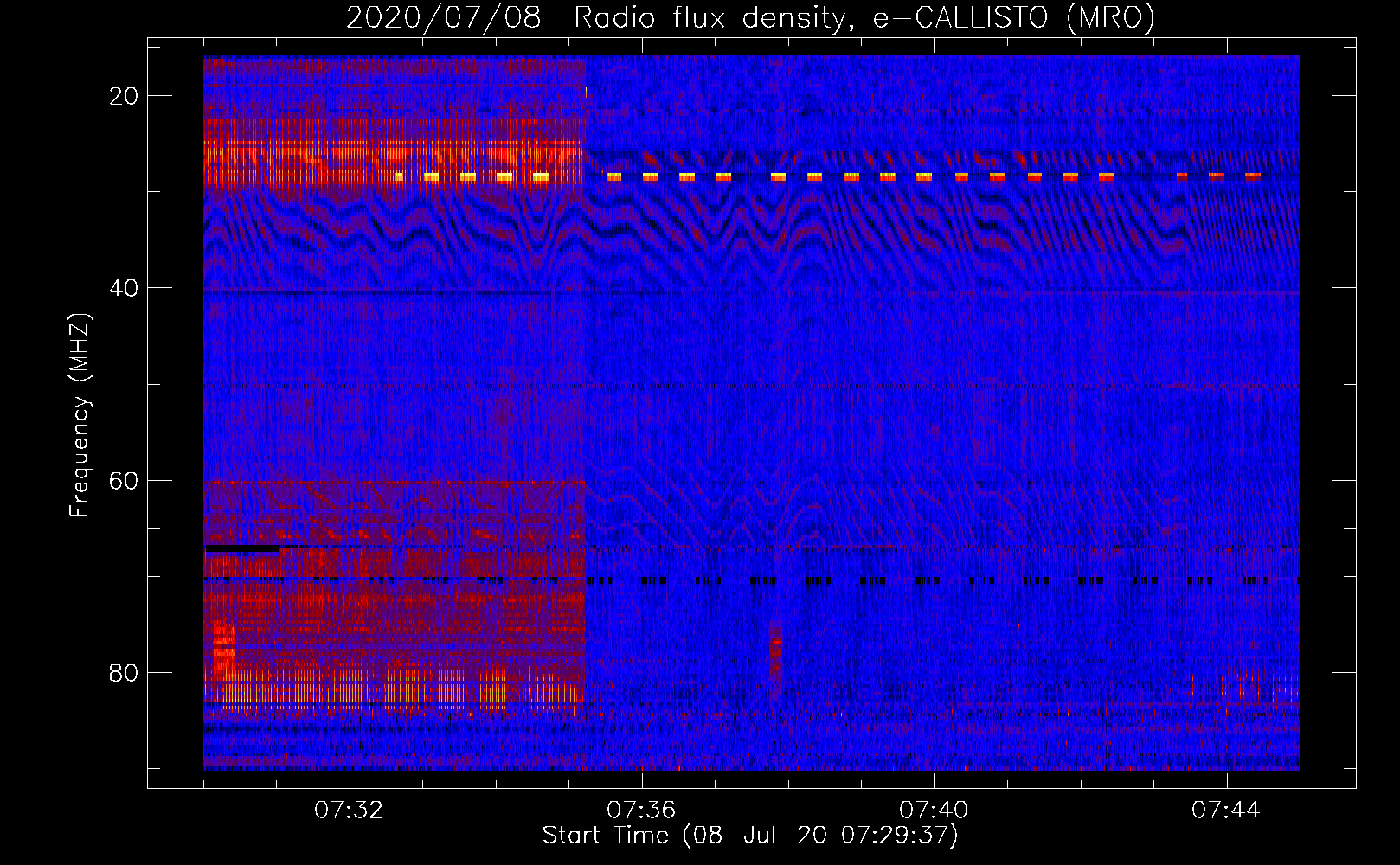Click the "Frequency (MHZ)" axis label
This screenshot has height=865, width=1400.
[80, 414]
